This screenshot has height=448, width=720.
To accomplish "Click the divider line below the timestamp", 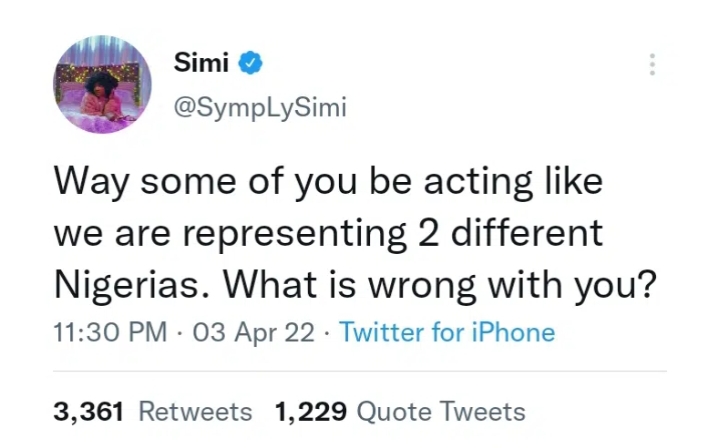I will coord(360,371).
